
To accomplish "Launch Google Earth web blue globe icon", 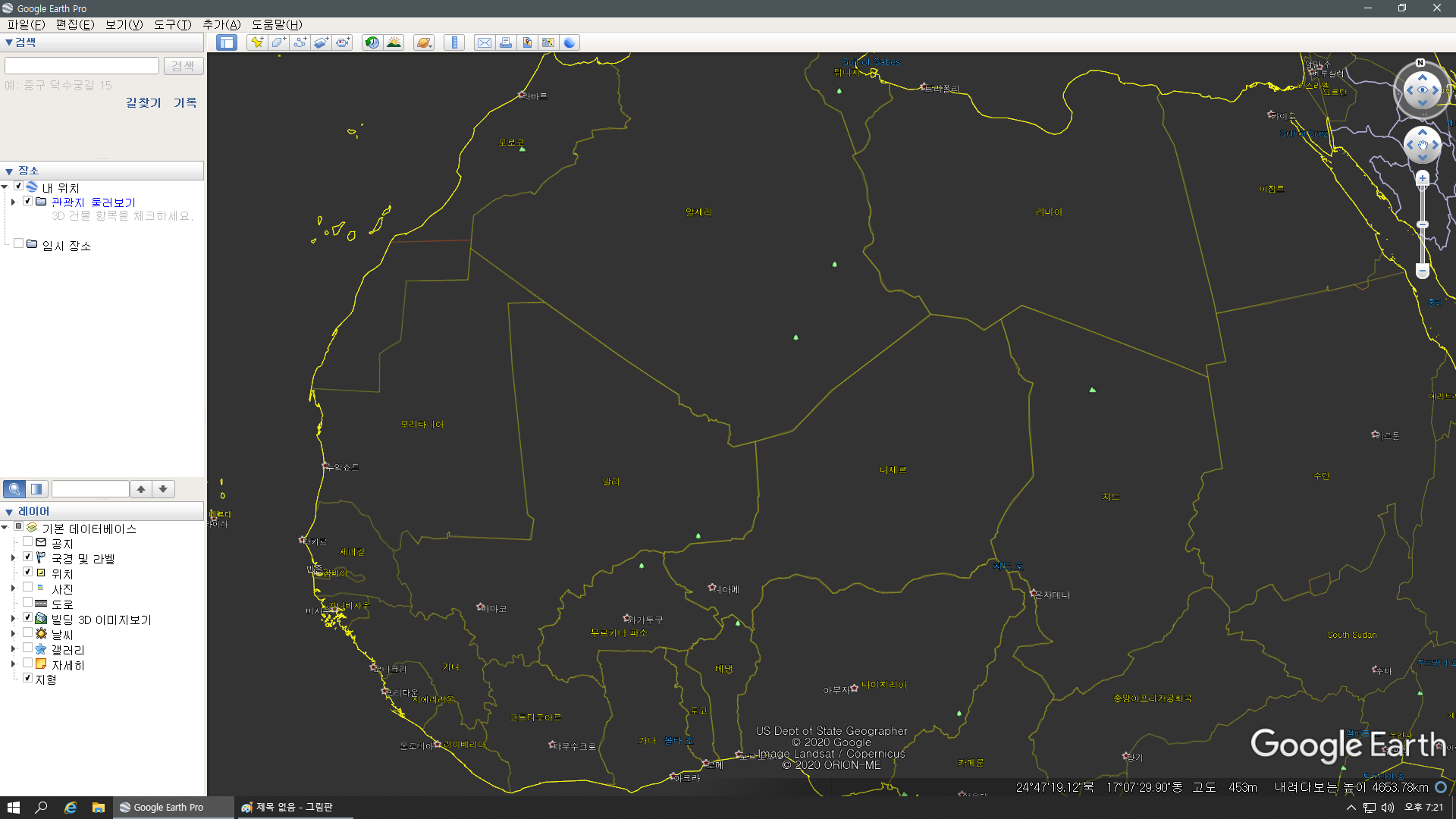I will pos(570,42).
